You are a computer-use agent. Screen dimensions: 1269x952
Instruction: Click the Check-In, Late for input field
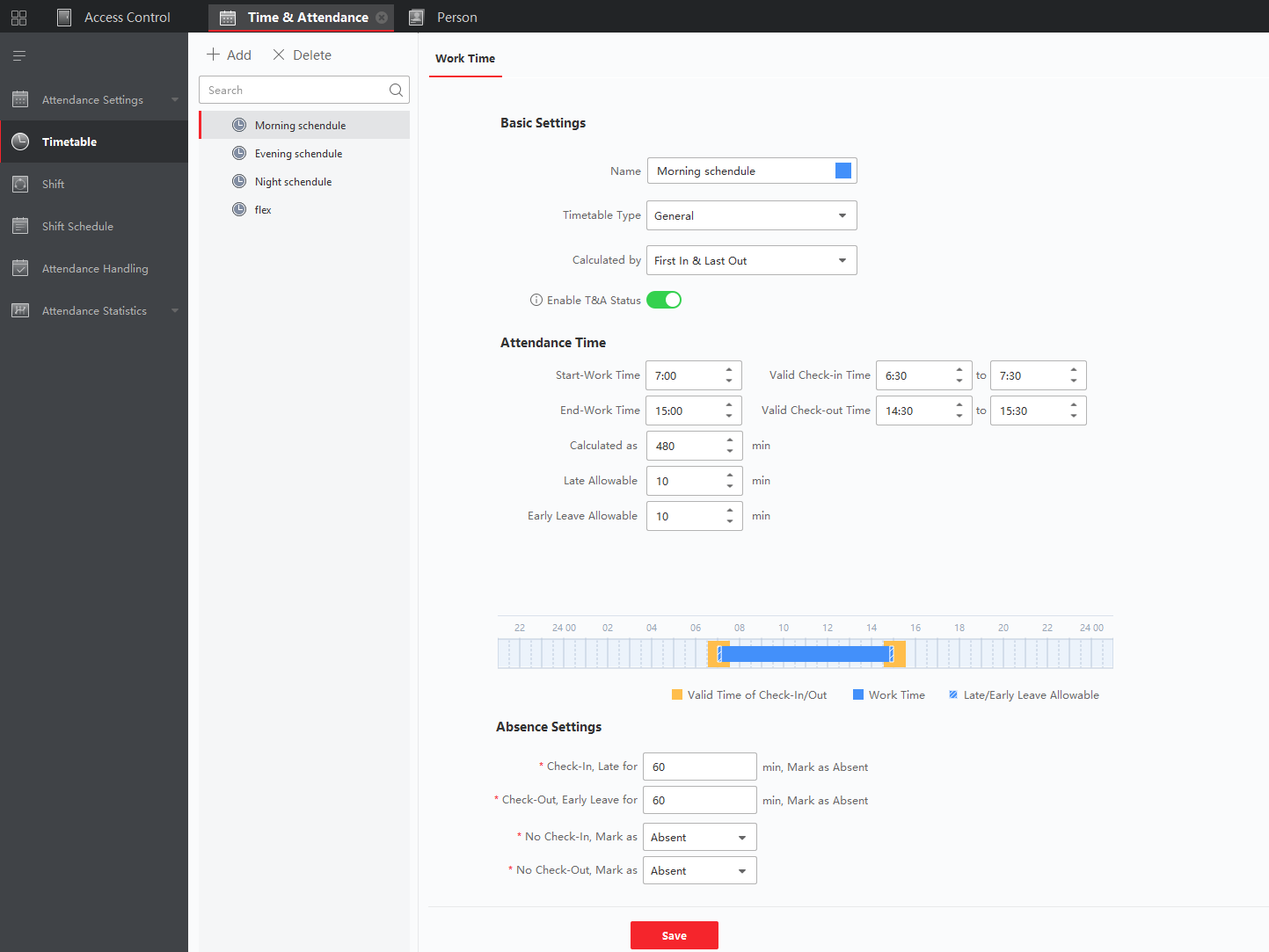(699, 767)
